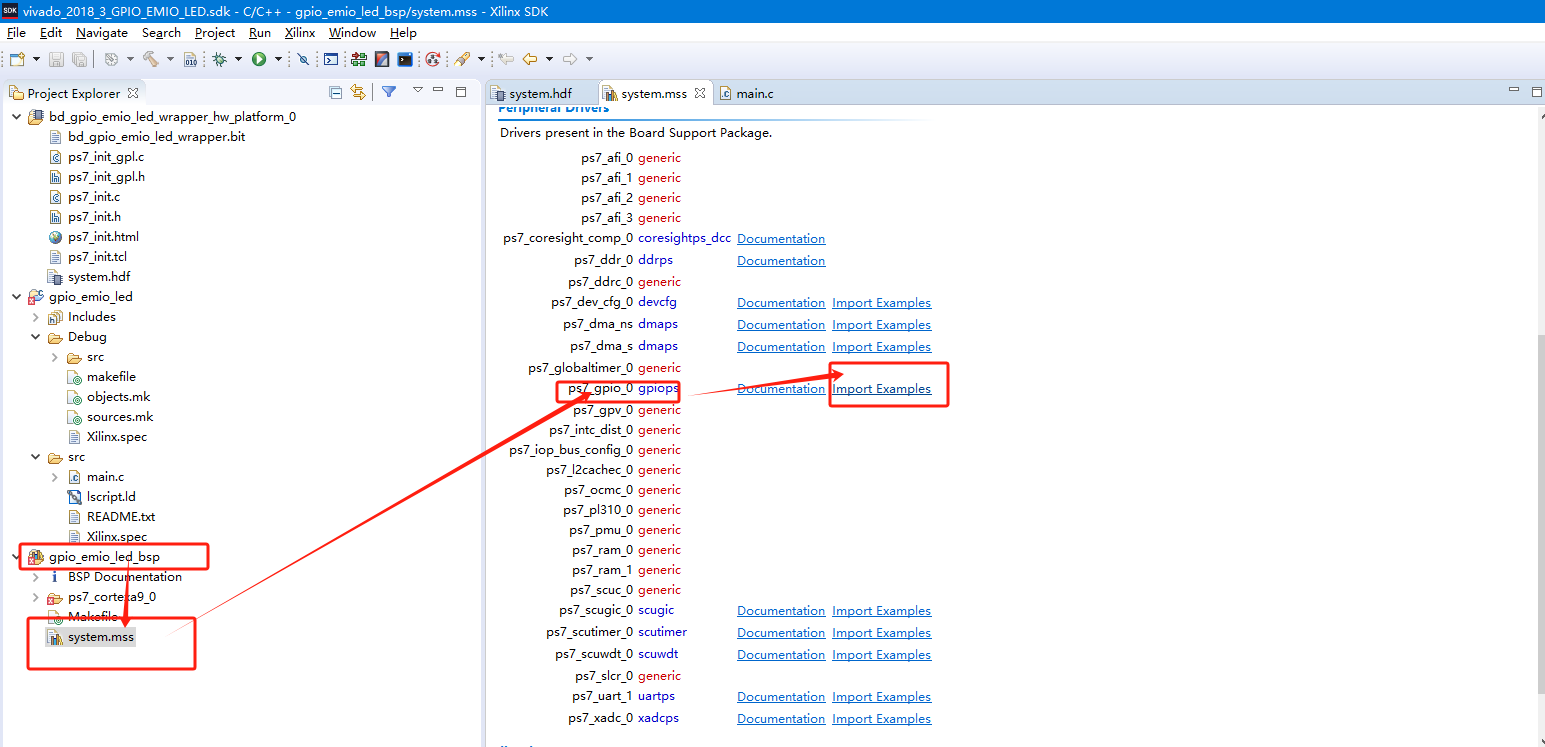1545x747 pixels.
Task: Select bd_gpio_emio_led_wrapper.bit file
Action: (x=156, y=137)
